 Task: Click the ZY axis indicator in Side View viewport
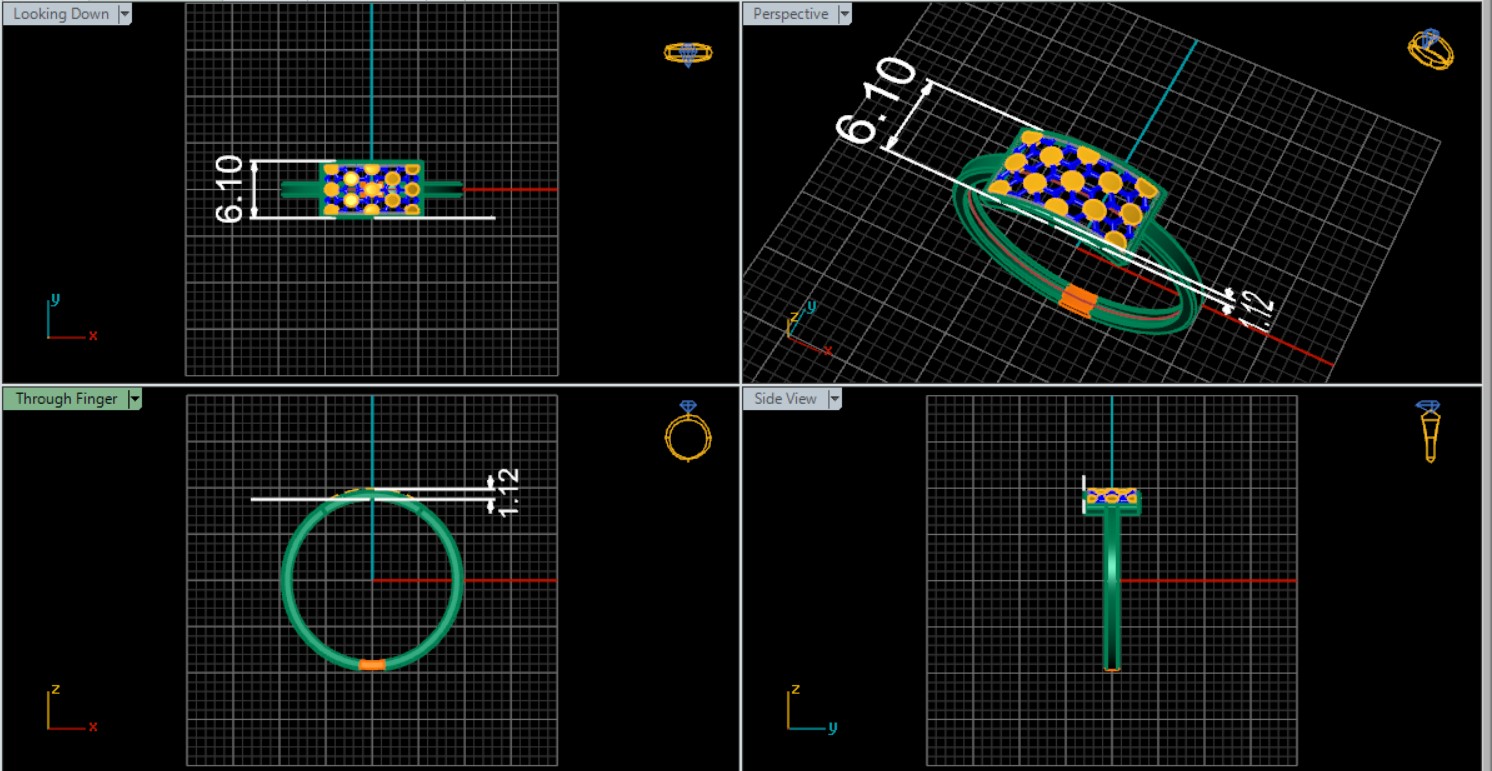pos(803,712)
